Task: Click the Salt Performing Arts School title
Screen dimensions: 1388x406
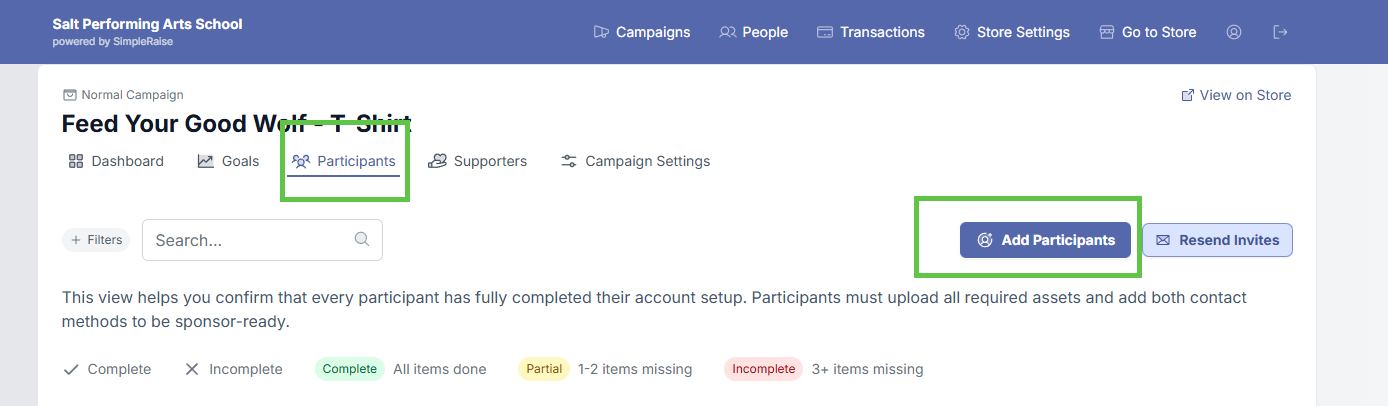Action: tap(147, 24)
